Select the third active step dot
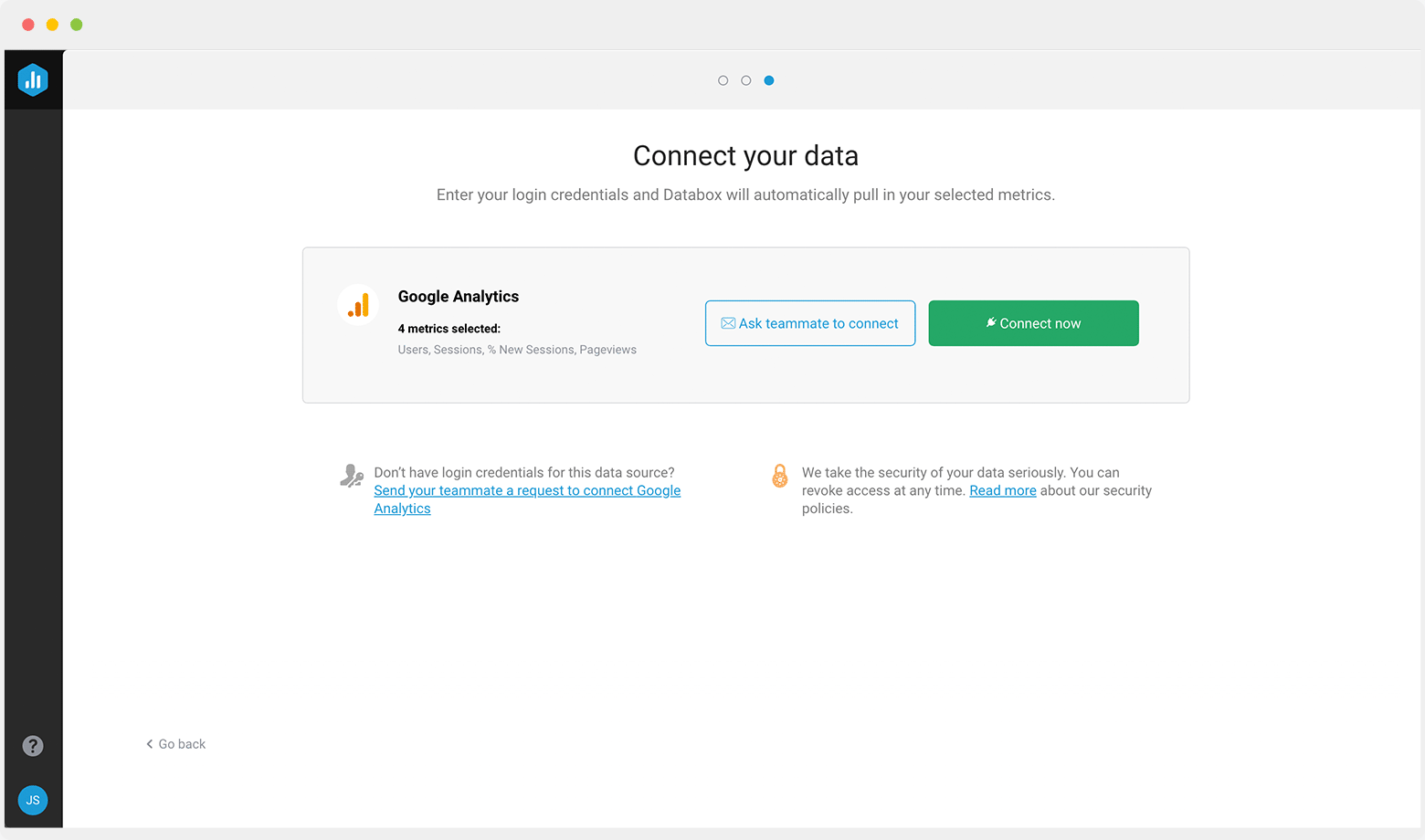The image size is (1425, 840). point(769,80)
